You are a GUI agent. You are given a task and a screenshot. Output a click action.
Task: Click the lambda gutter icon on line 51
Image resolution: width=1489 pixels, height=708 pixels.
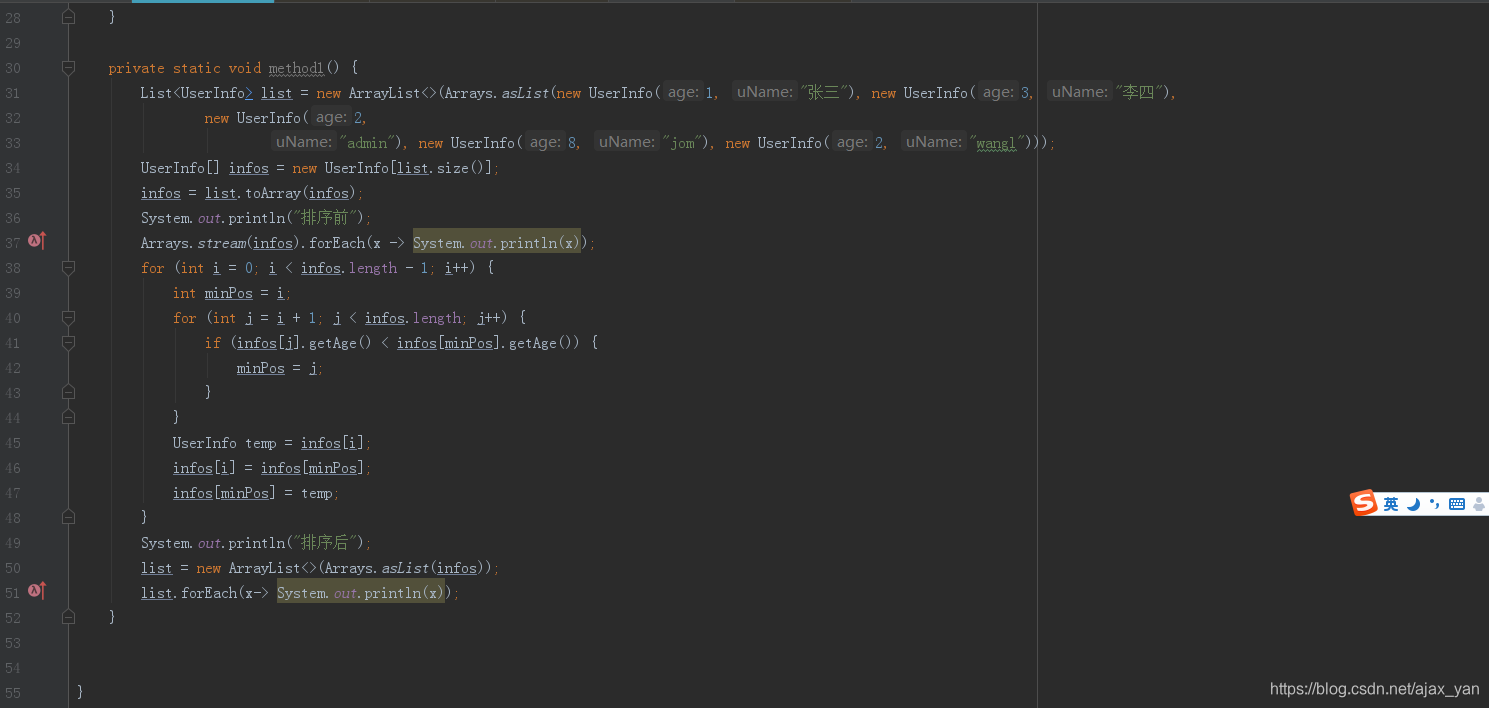click(x=36, y=591)
